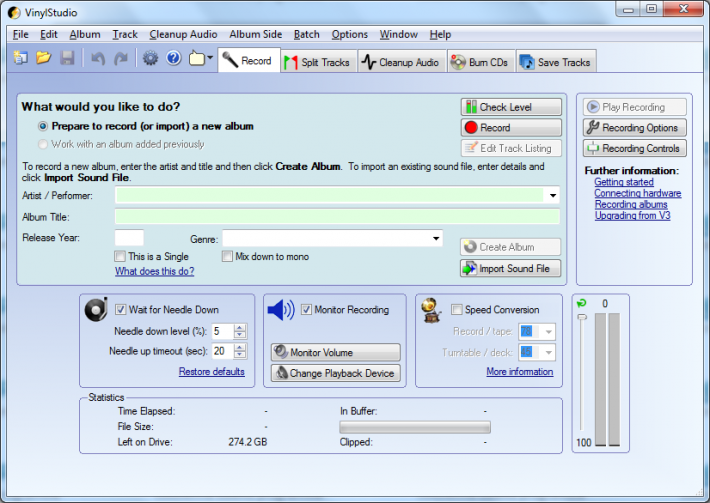Click the Save floppy disk icon

tap(67, 58)
